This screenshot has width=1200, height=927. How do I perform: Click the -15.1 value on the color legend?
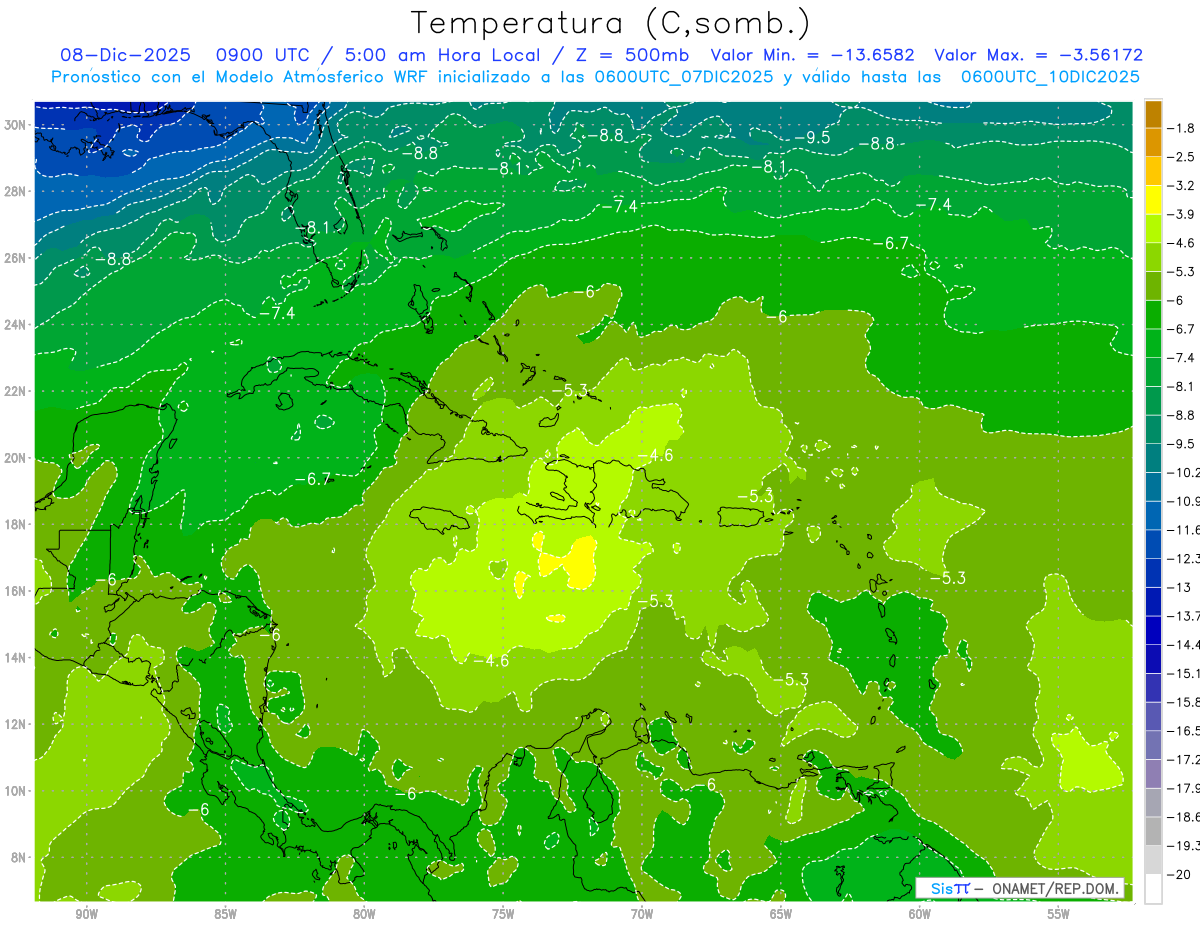tap(1183, 673)
